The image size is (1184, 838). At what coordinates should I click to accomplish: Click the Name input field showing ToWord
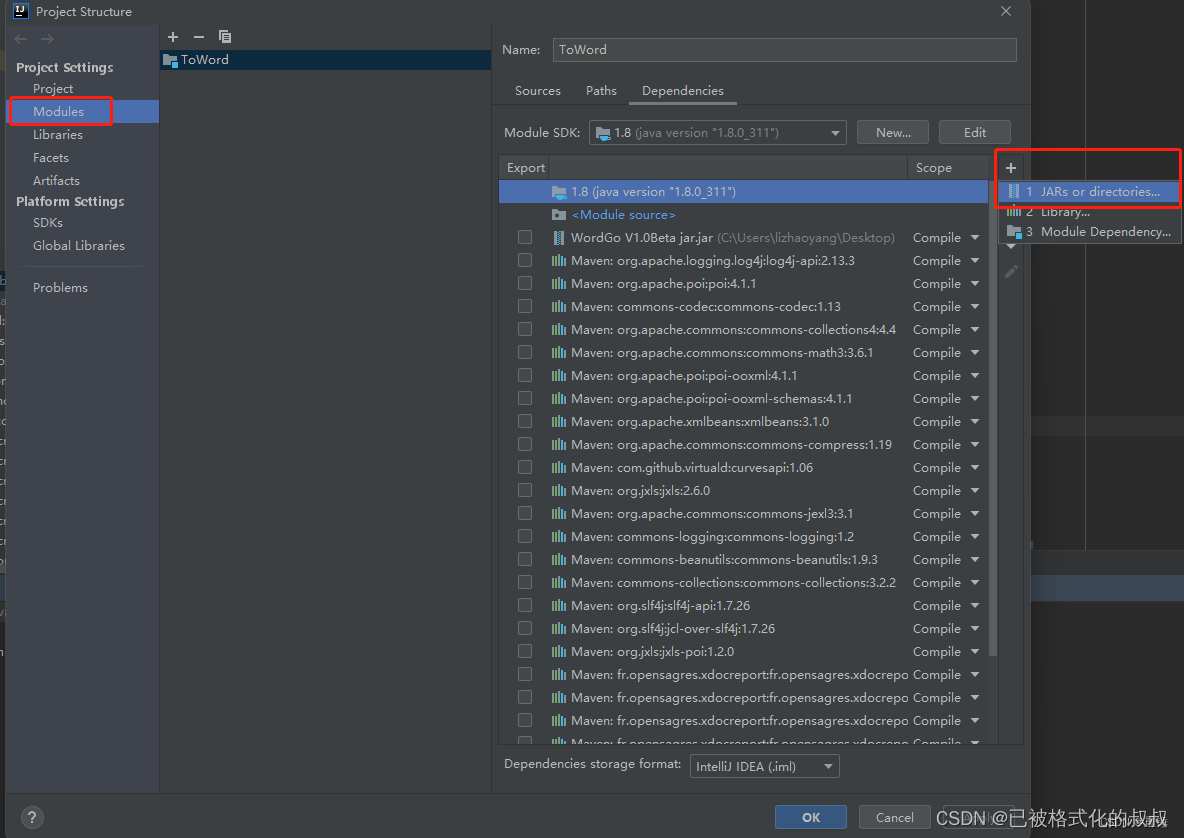point(784,49)
